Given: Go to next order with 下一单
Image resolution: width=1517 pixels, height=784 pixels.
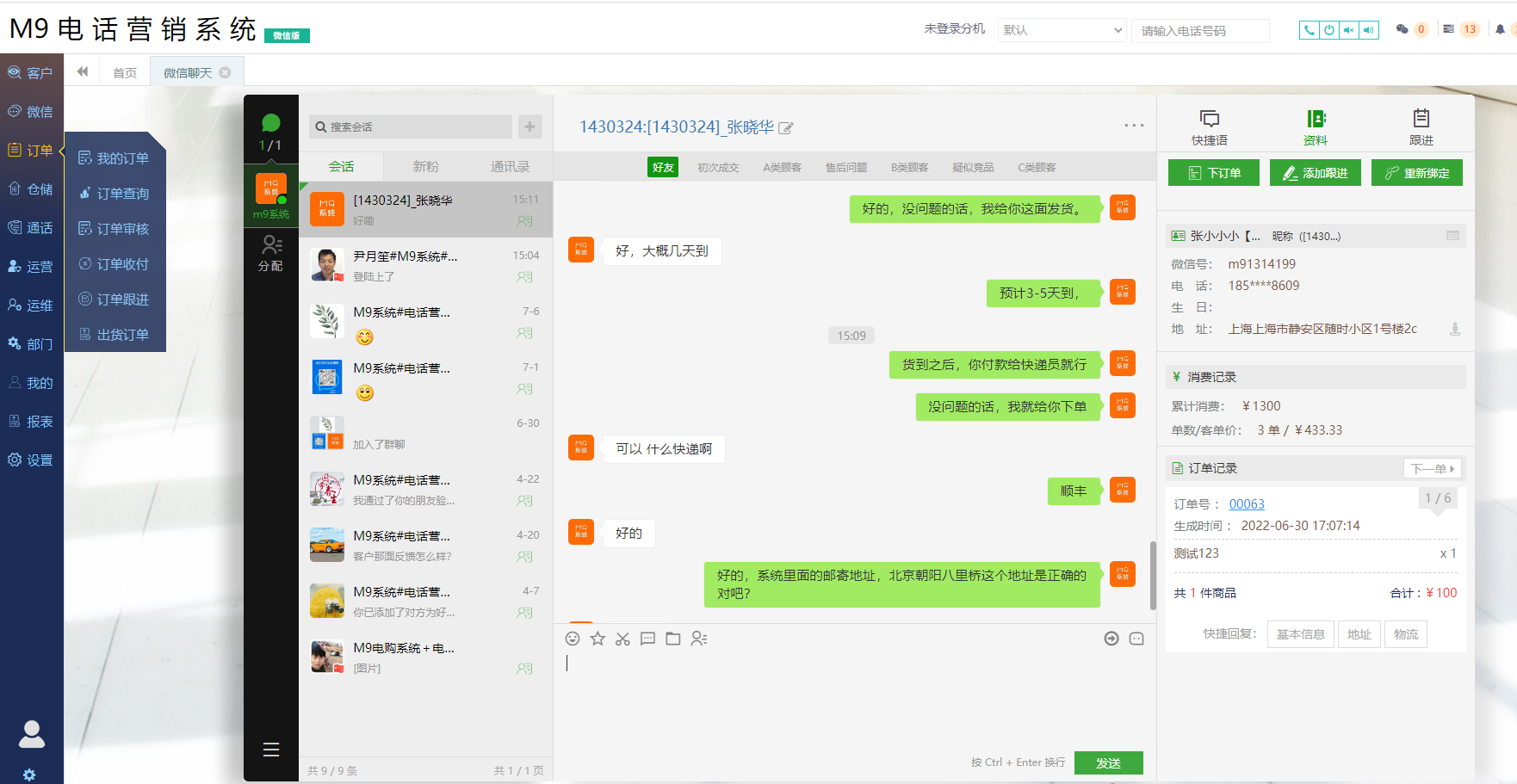Looking at the screenshot, I should click(x=1433, y=468).
